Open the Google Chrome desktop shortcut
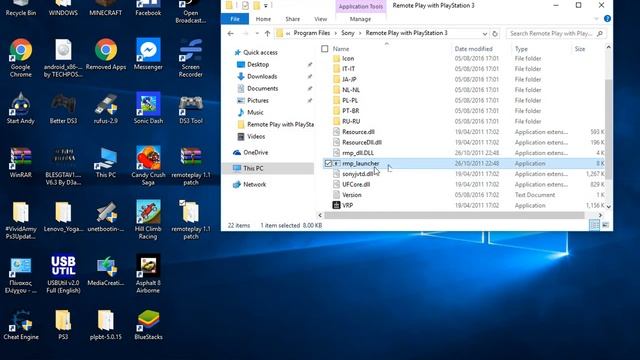 pyautogui.click(x=21, y=58)
